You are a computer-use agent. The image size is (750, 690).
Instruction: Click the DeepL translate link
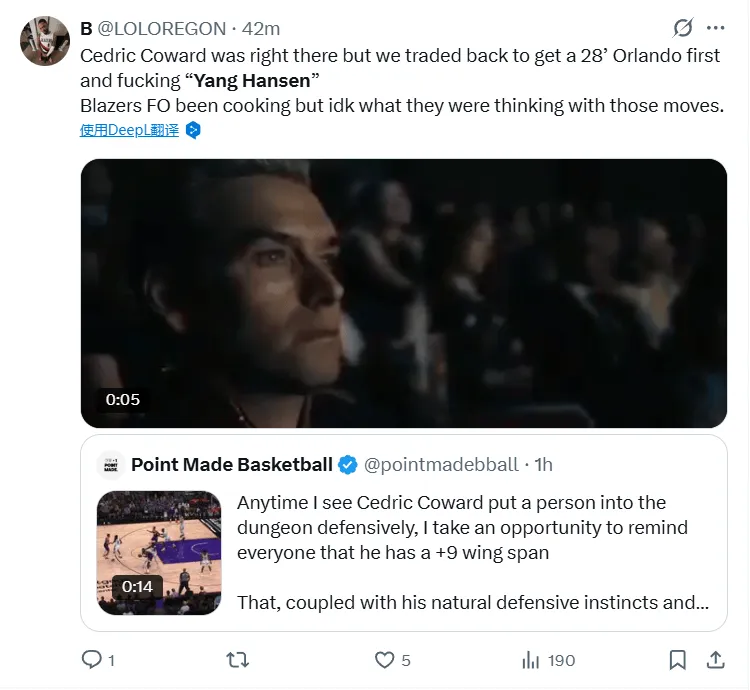129,130
